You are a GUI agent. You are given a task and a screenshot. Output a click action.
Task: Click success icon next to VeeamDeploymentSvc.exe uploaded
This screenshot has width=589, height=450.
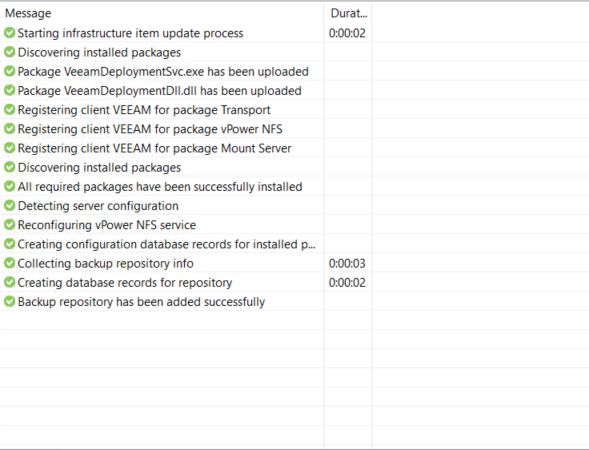[x=9, y=71]
